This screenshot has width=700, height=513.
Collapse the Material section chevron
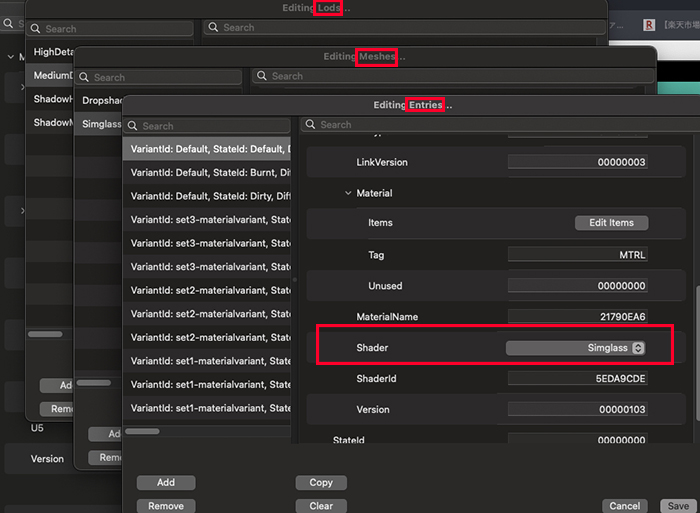348,193
